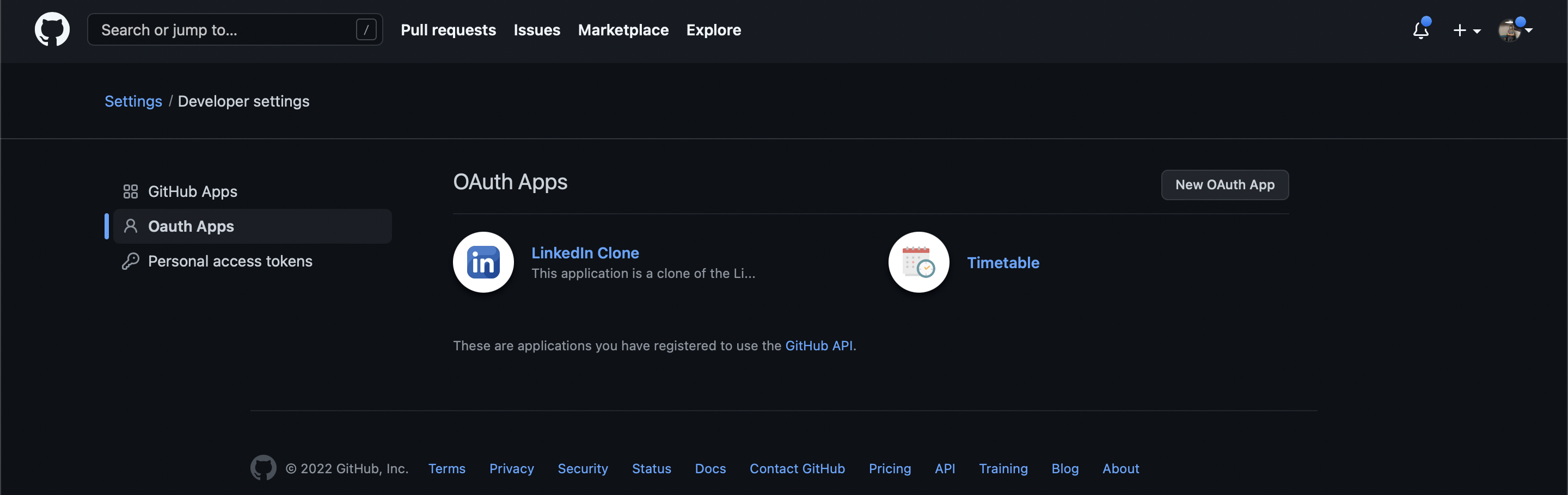
Task: Follow the GitHub API link
Action: (x=818, y=345)
